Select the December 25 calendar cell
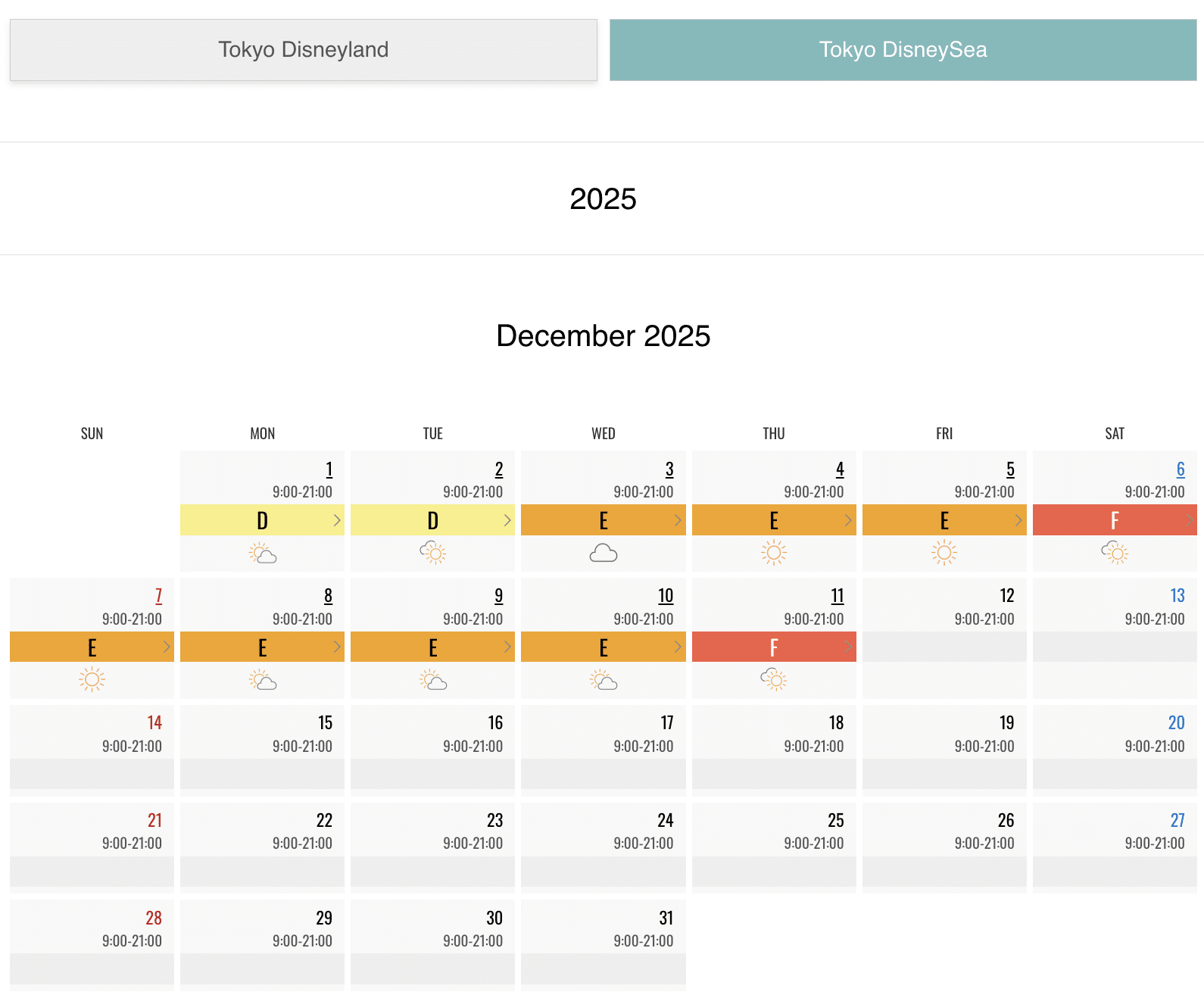This screenshot has height=998, width=1204. (x=774, y=844)
